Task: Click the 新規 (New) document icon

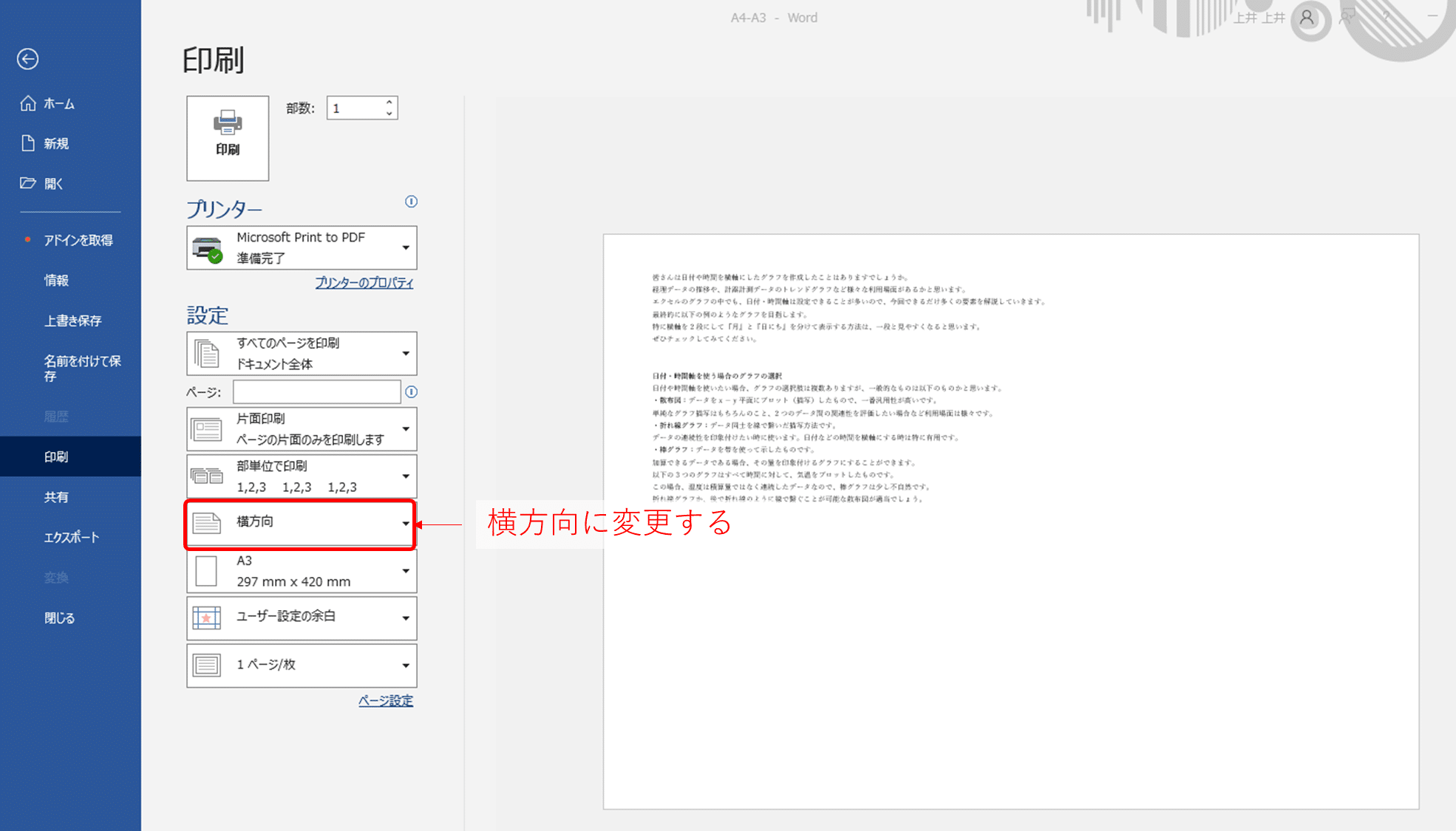Action: coord(30,143)
